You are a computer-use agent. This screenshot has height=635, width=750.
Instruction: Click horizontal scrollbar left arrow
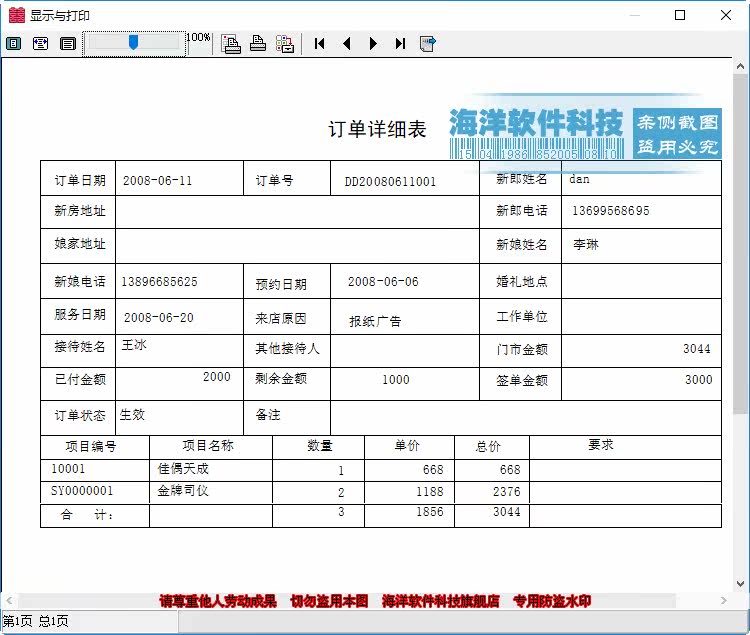(9, 600)
